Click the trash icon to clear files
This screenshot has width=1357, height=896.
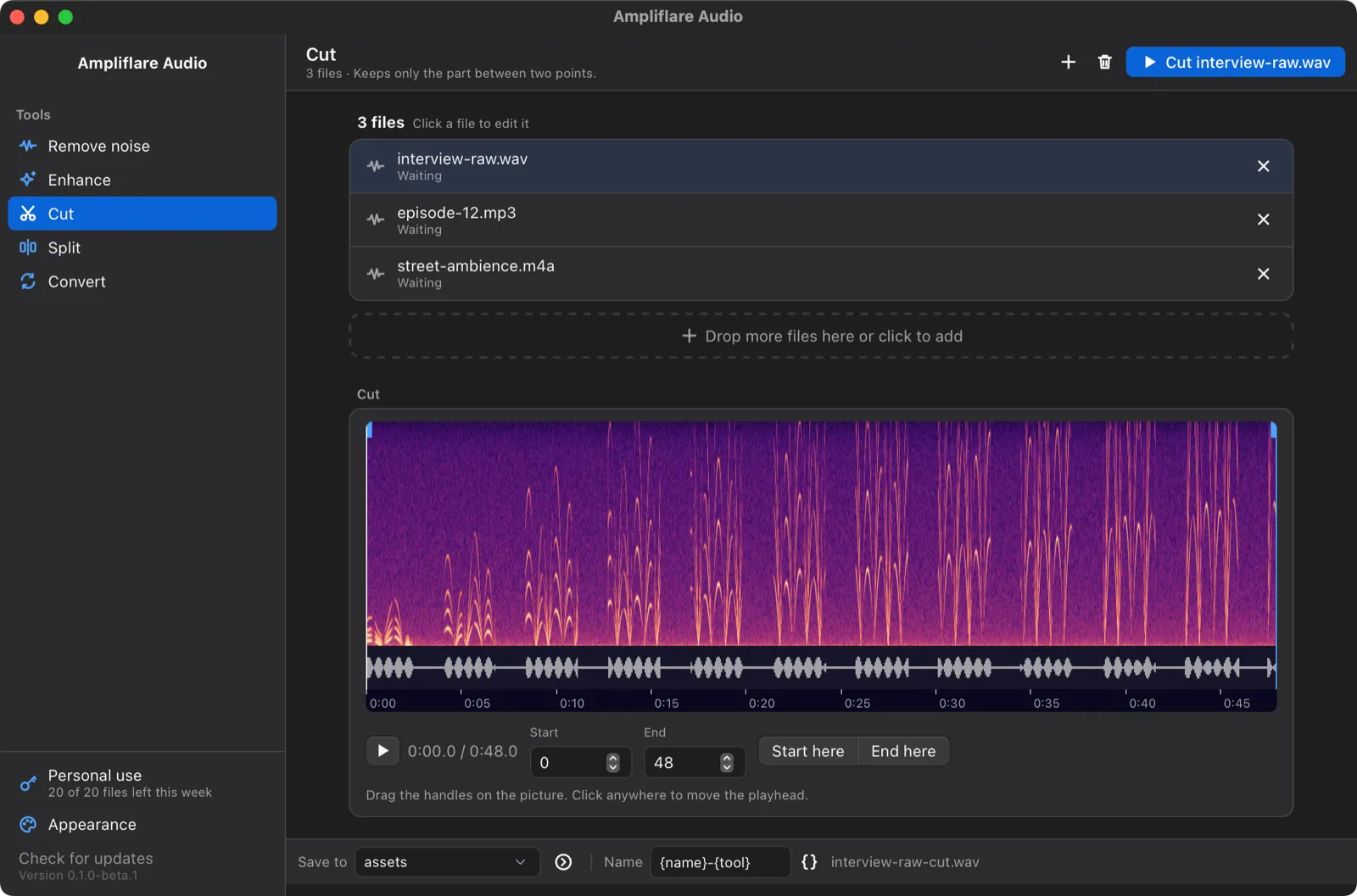[x=1104, y=62]
